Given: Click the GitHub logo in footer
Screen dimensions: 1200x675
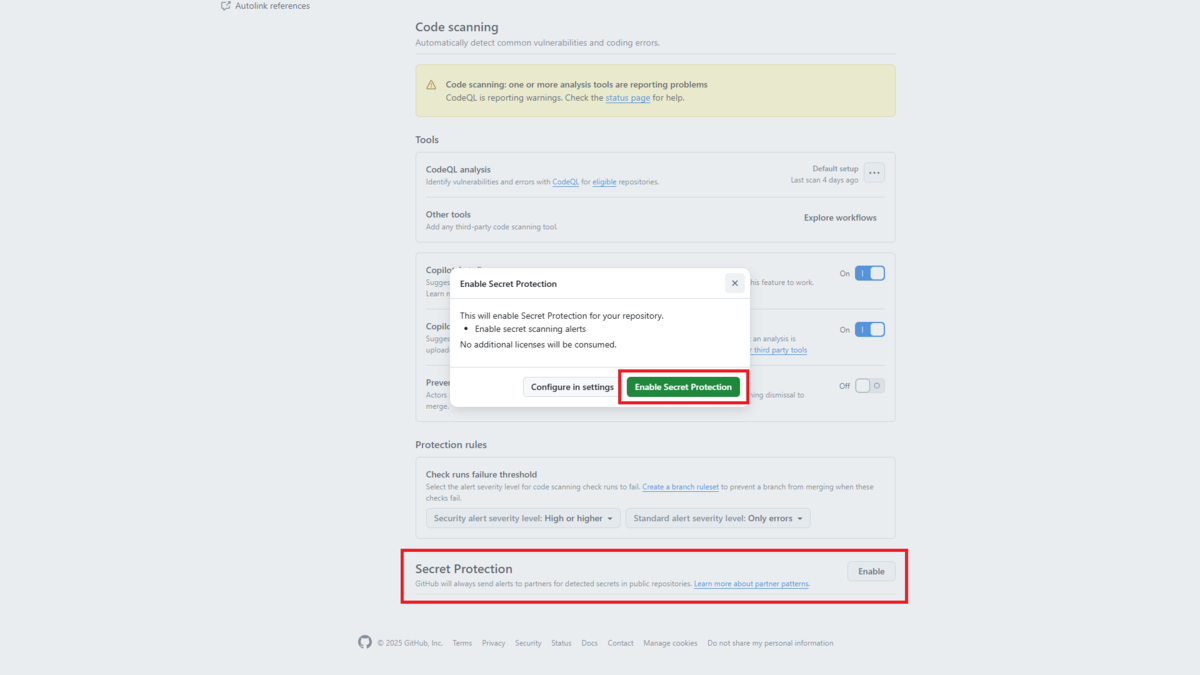Looking at the screenshot, I should pos(365,642).
